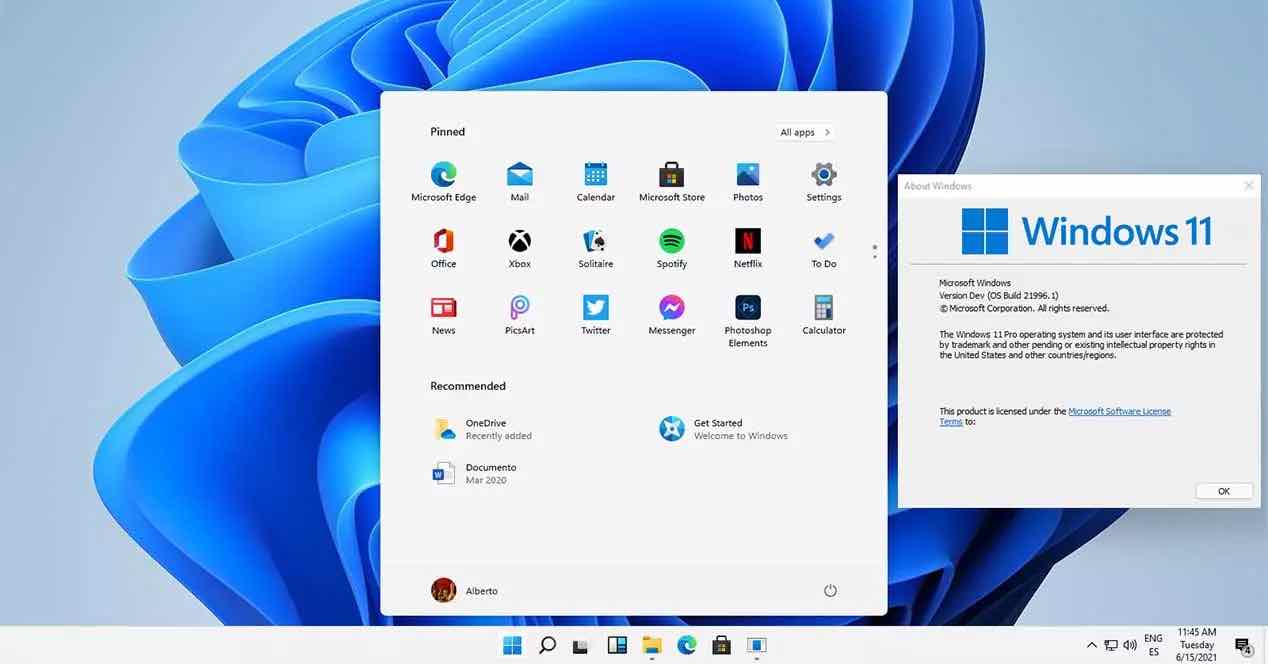The image size is (1268, 664).
Task: Switch to winver window on taskbar
Action: 757,646
